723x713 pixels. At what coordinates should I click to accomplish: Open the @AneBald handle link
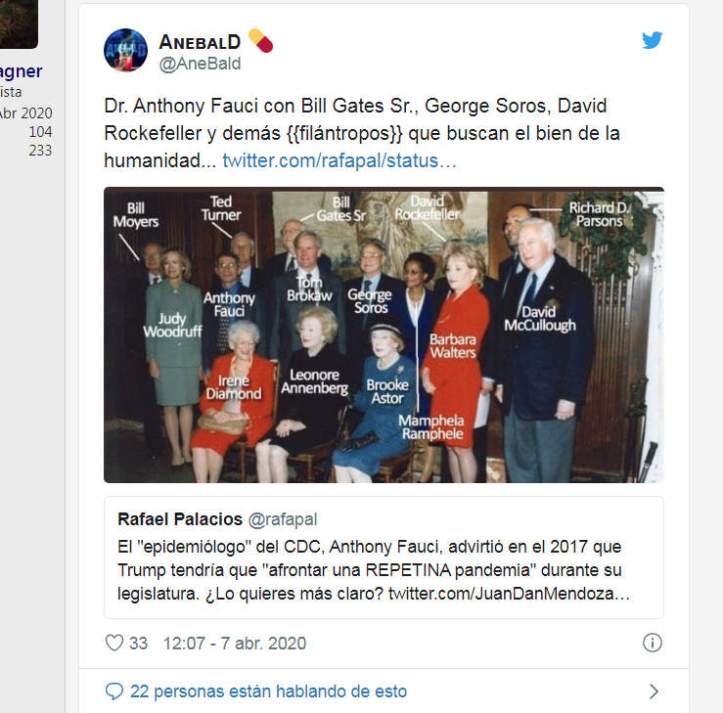(x=200, y=64)
